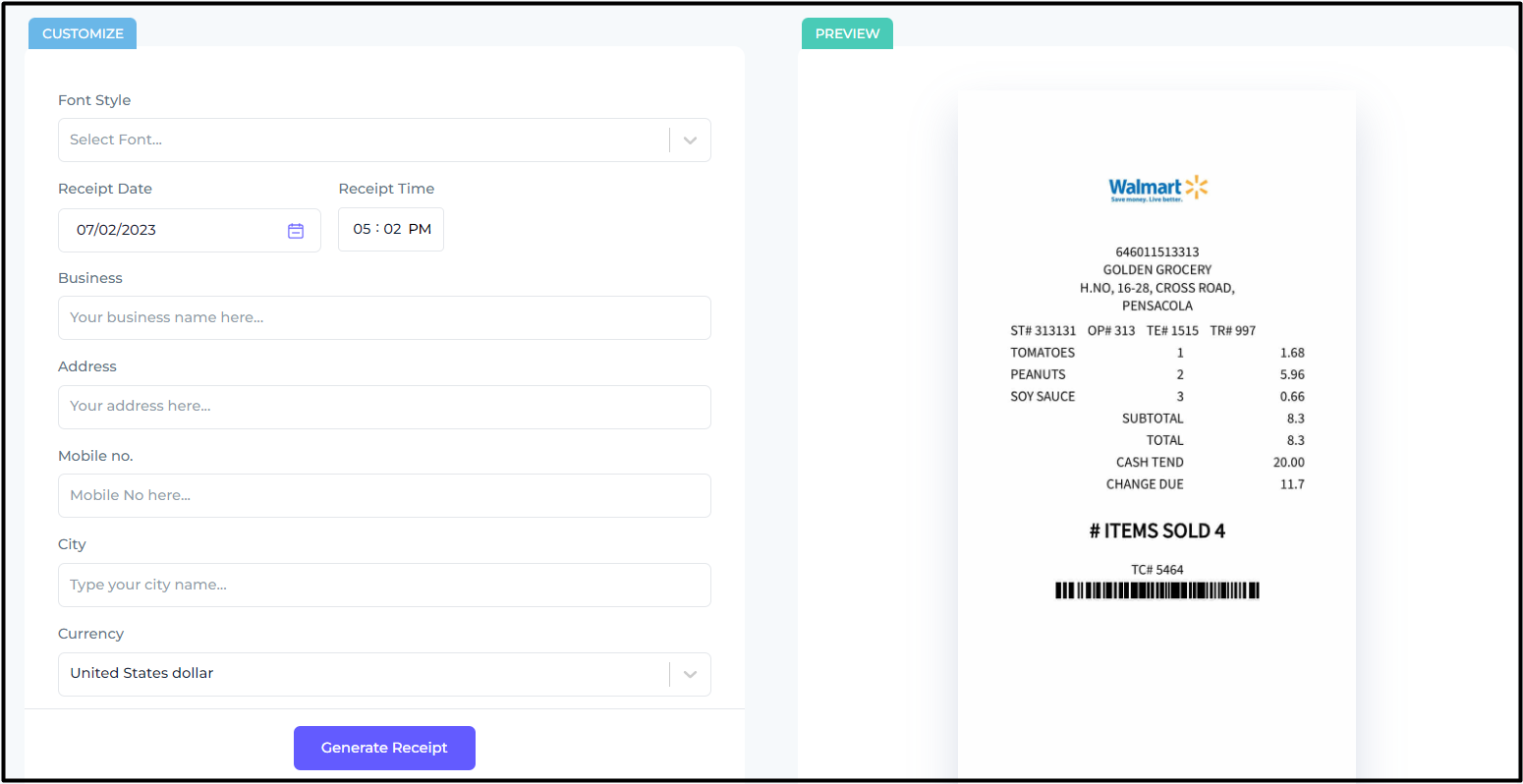Focus the business name input field

point(384,318)
